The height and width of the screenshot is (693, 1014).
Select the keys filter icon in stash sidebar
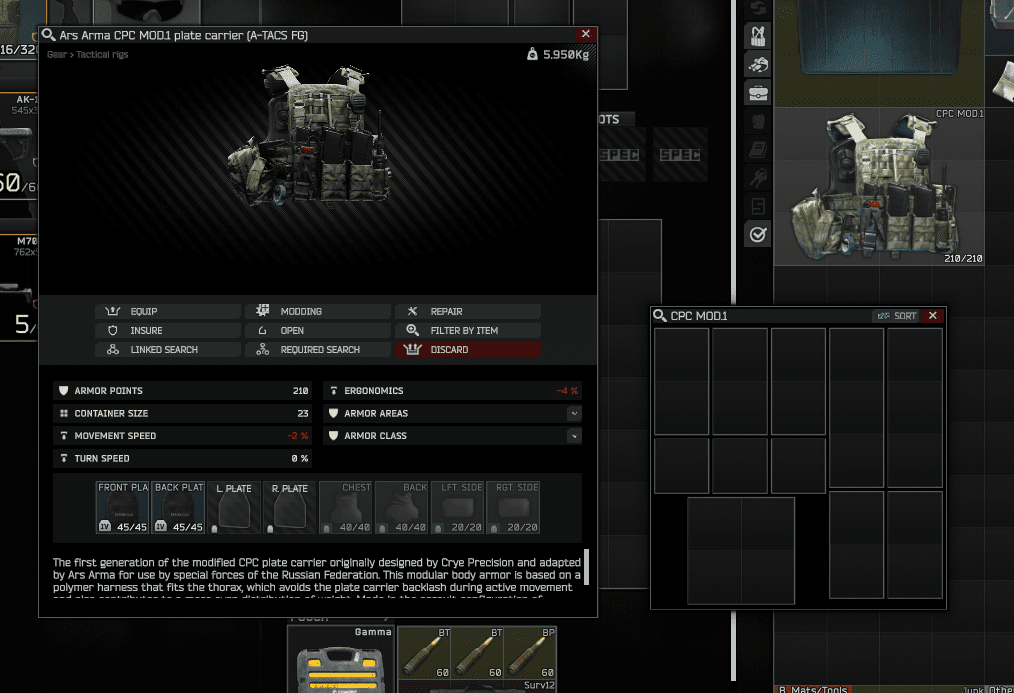click(x=758, y=178)
